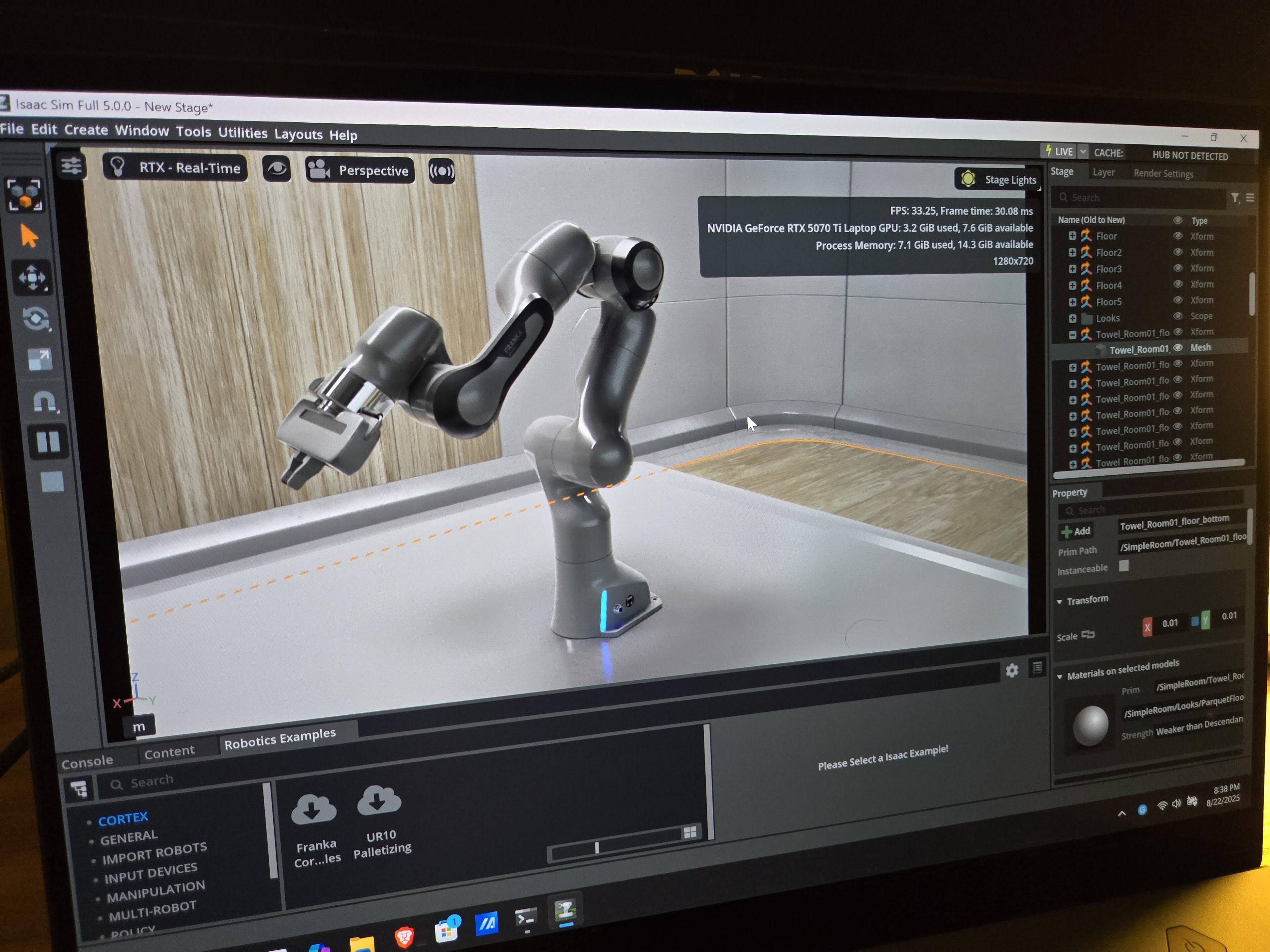Collapse the Transform property section
Screen dimensions: 1270x952
click(x=1059, y=601)
